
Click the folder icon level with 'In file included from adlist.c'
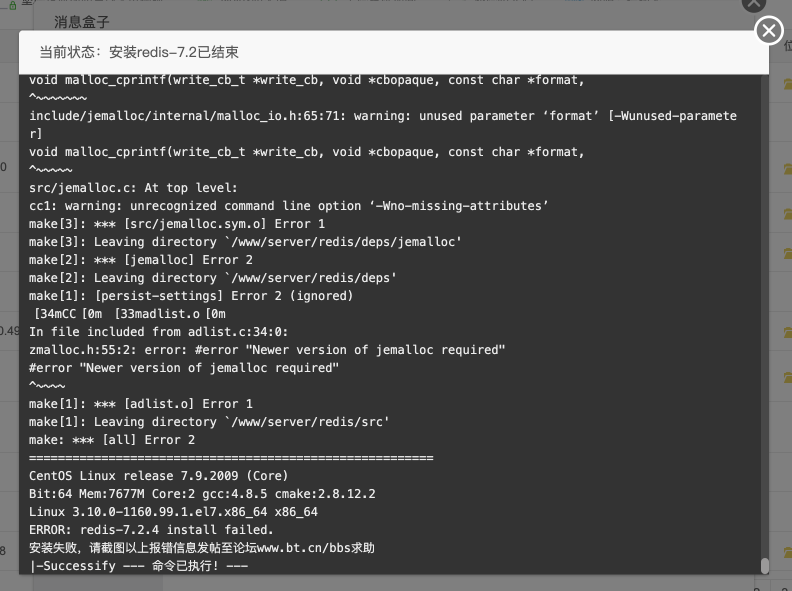pos(787,332)
